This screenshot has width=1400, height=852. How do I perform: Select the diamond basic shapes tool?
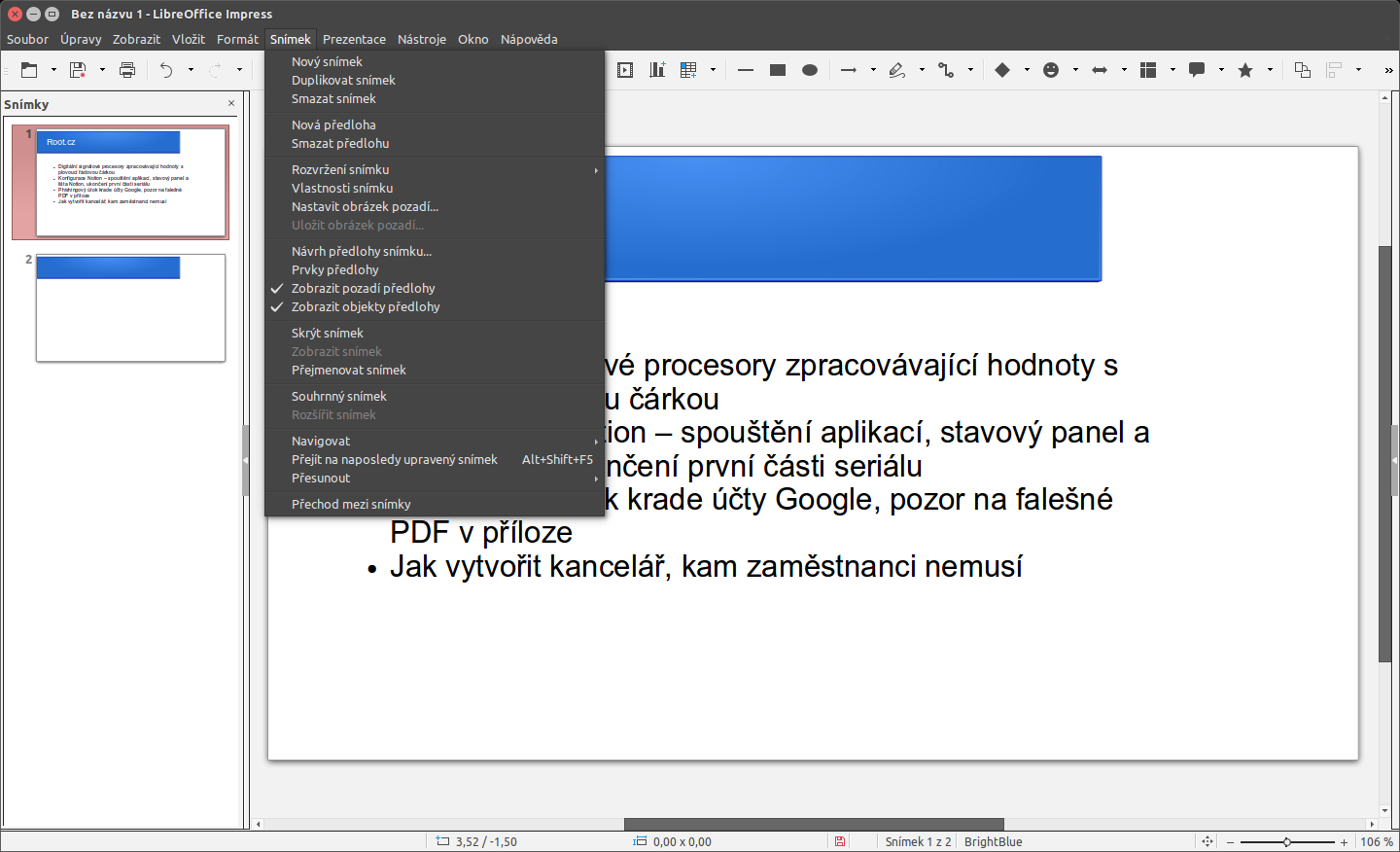point(1002,70)
